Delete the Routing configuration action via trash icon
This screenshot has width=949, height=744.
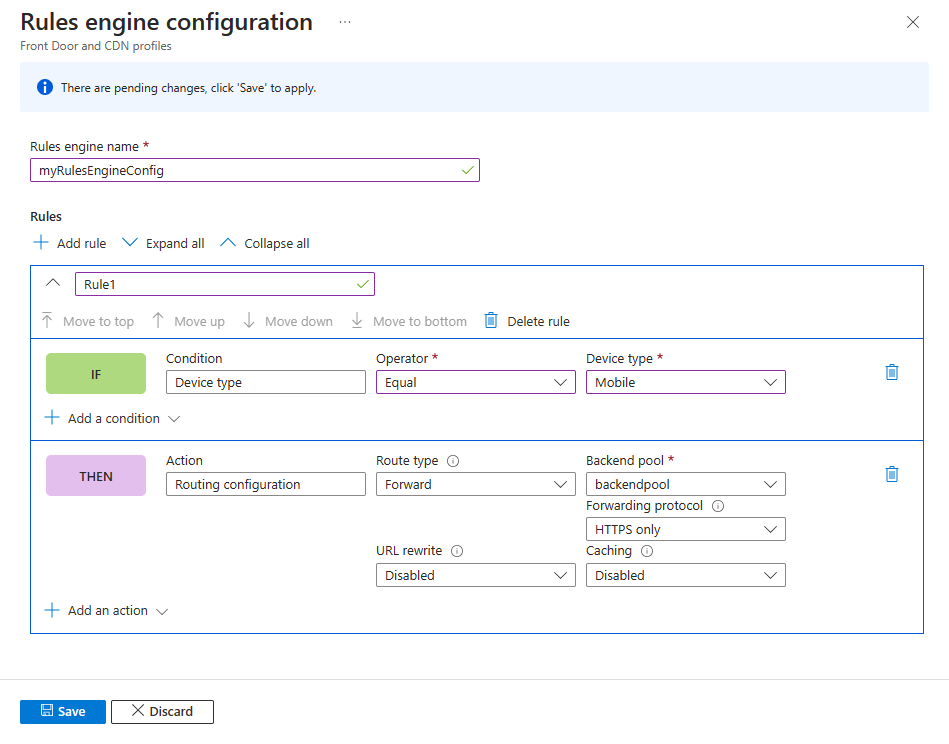[892, 473]
